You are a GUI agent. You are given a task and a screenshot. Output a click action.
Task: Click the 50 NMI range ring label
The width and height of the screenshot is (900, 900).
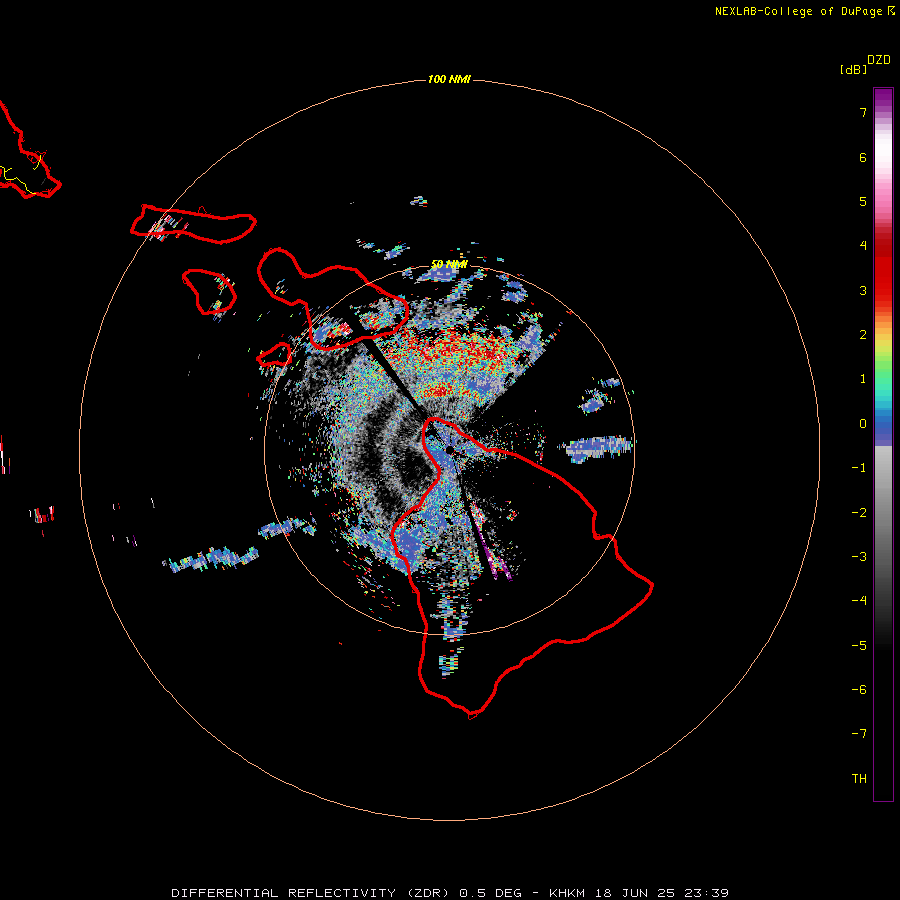pos(449,265)
